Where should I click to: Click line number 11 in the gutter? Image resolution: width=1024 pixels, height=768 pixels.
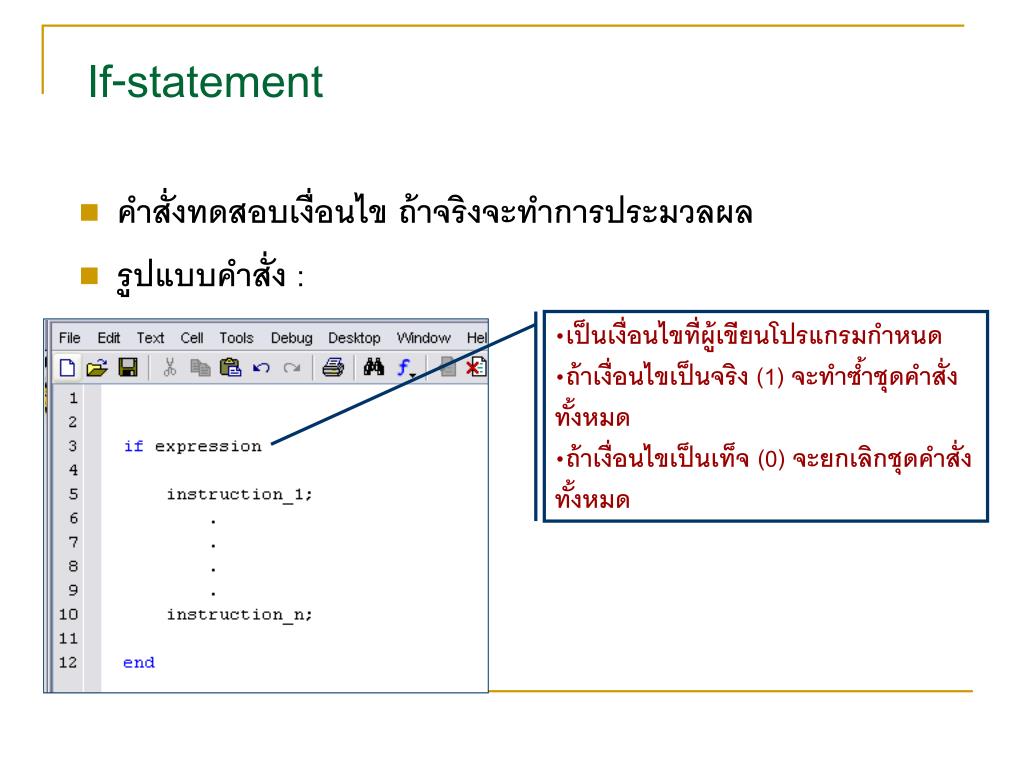coord(69,639)
